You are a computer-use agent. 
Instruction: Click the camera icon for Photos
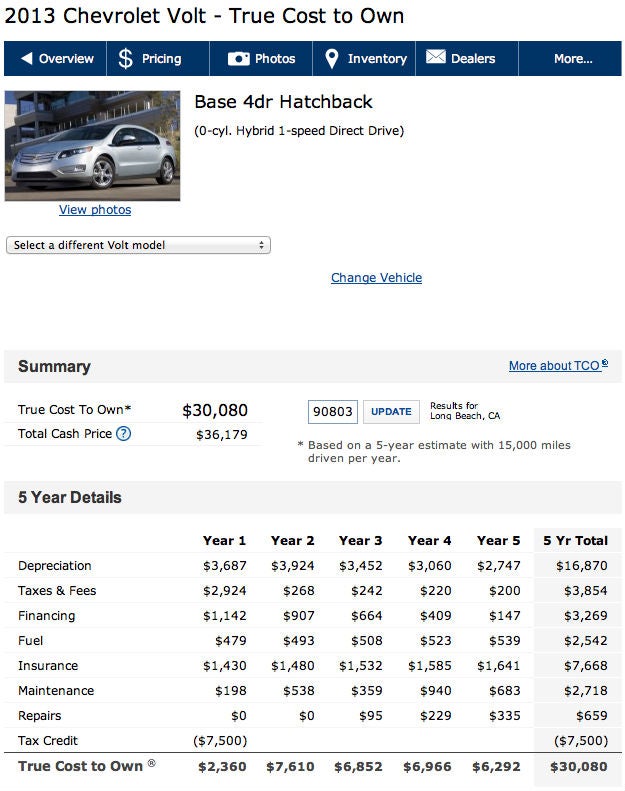pos(239,59)
